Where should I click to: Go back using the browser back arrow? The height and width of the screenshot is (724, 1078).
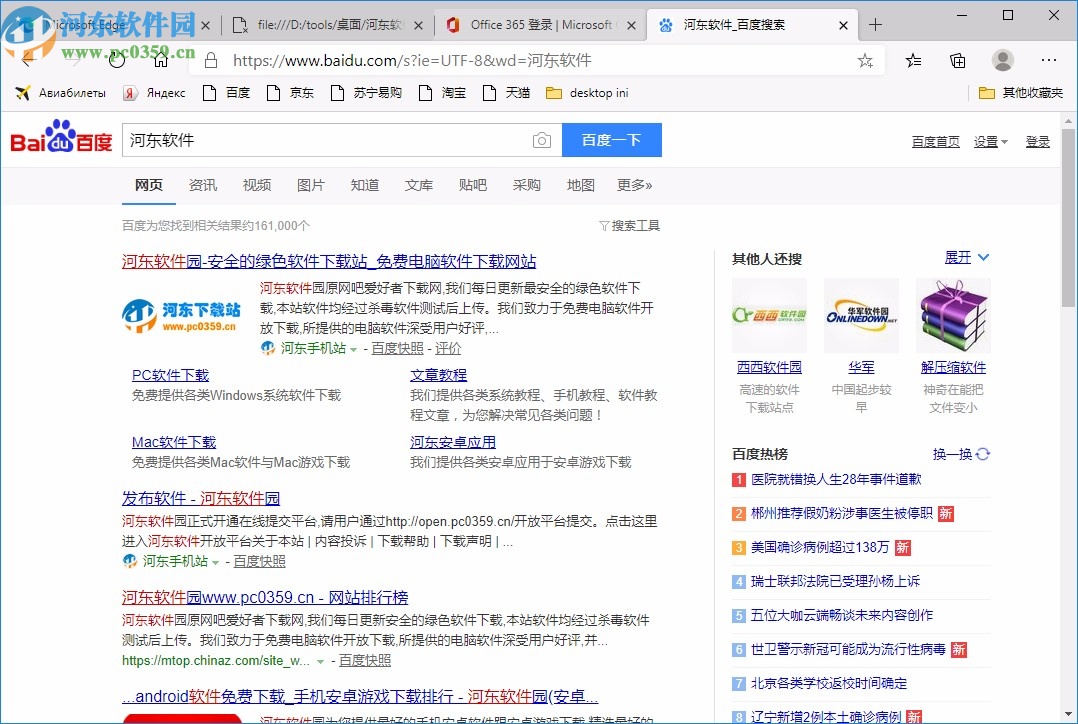[x=26, y=59]
